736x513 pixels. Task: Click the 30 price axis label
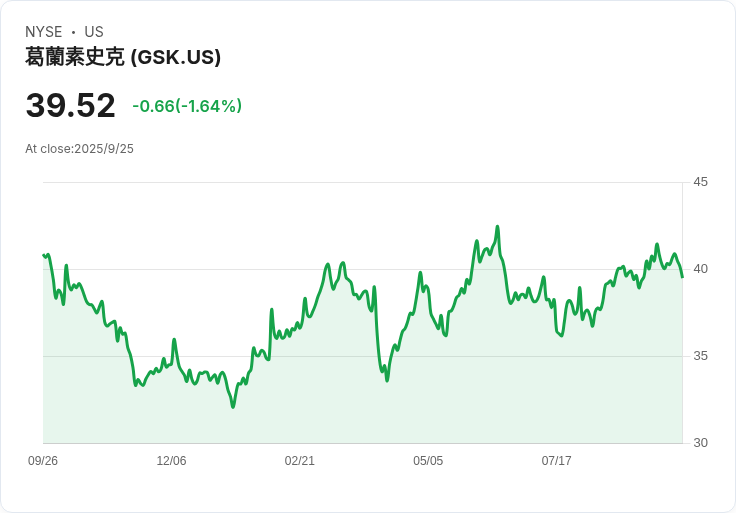700,443
